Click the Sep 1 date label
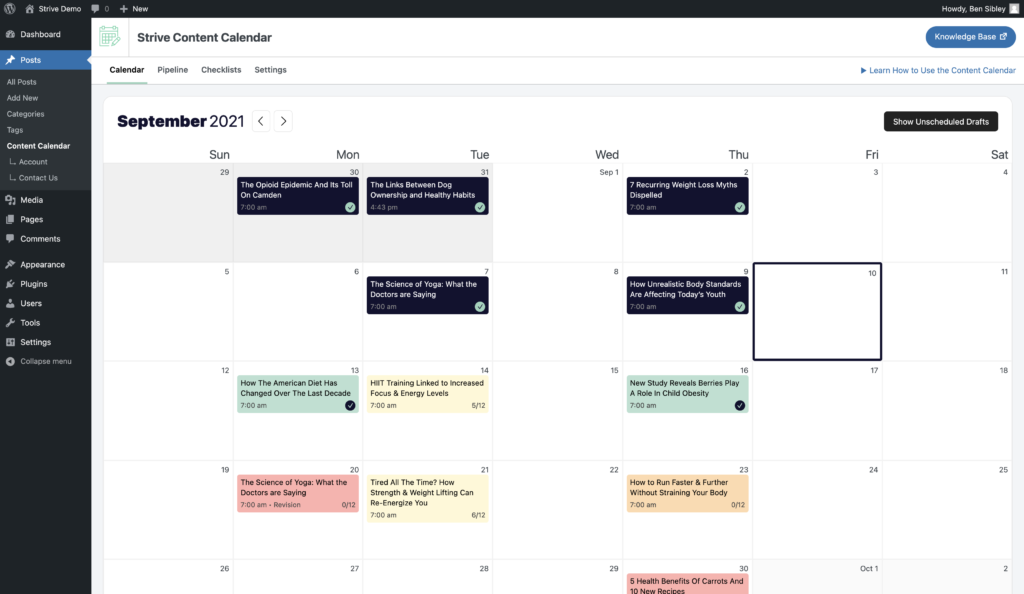Viewport: 1024px width, 594px height. 609,172
